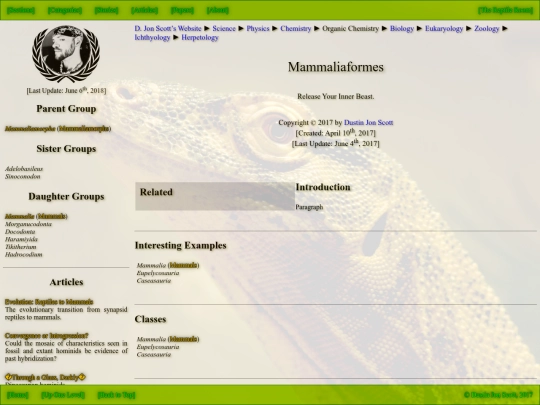The image size is (540, 405).
Task: Select Morganucodonta in Daughter Groups
Action: [28, 224]
